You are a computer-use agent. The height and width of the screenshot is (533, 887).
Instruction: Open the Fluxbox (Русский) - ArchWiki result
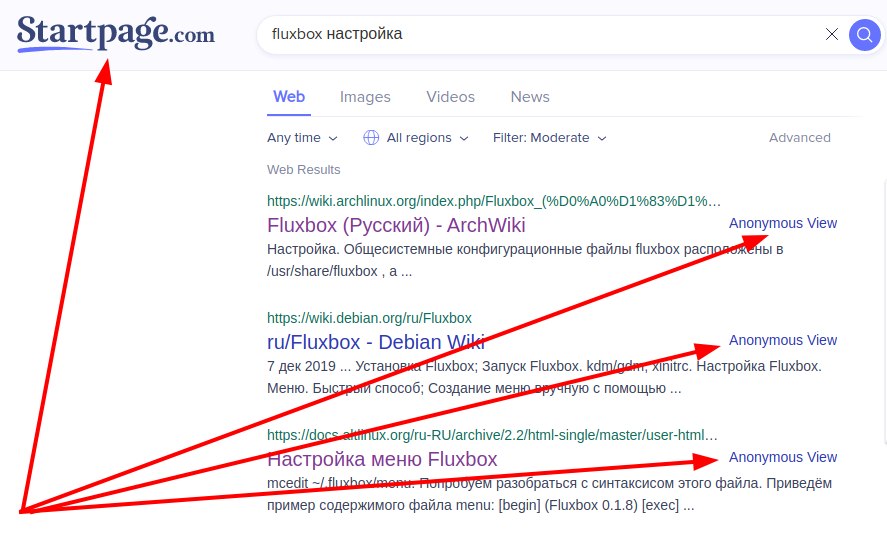(396, 225)
